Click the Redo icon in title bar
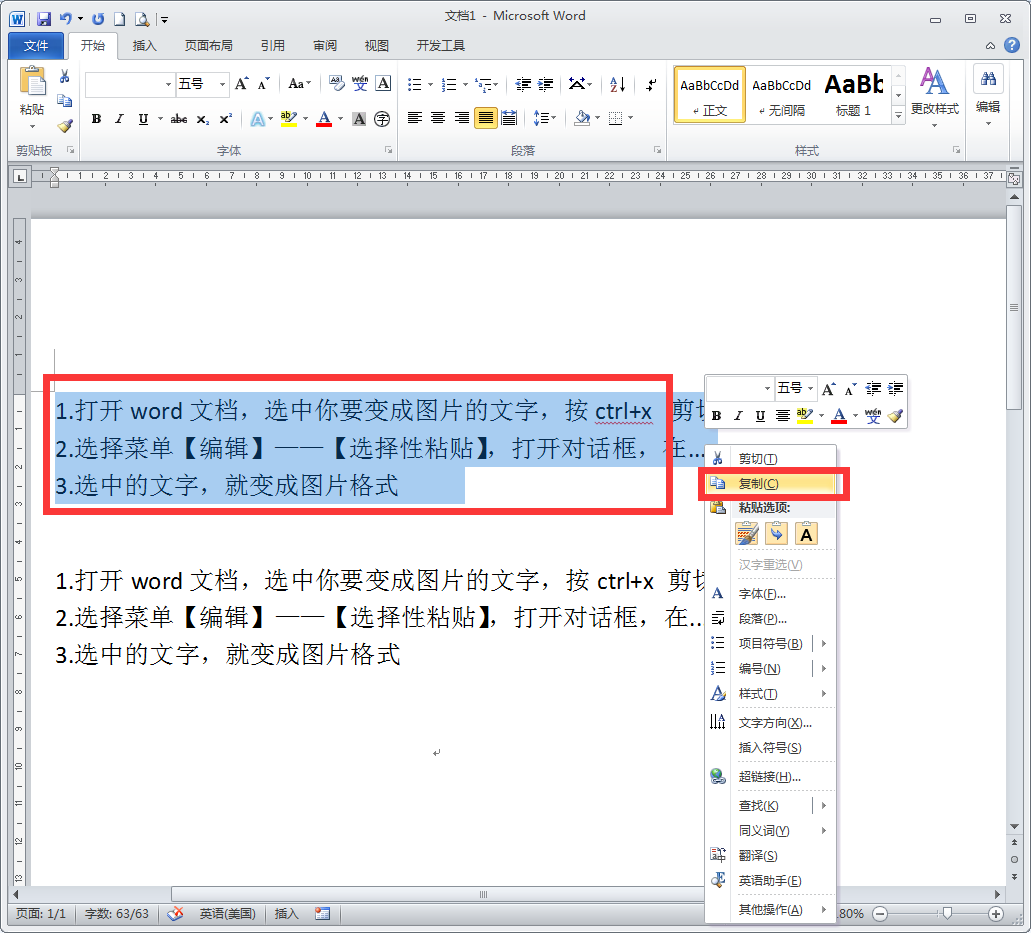 [x=98, y=19]
